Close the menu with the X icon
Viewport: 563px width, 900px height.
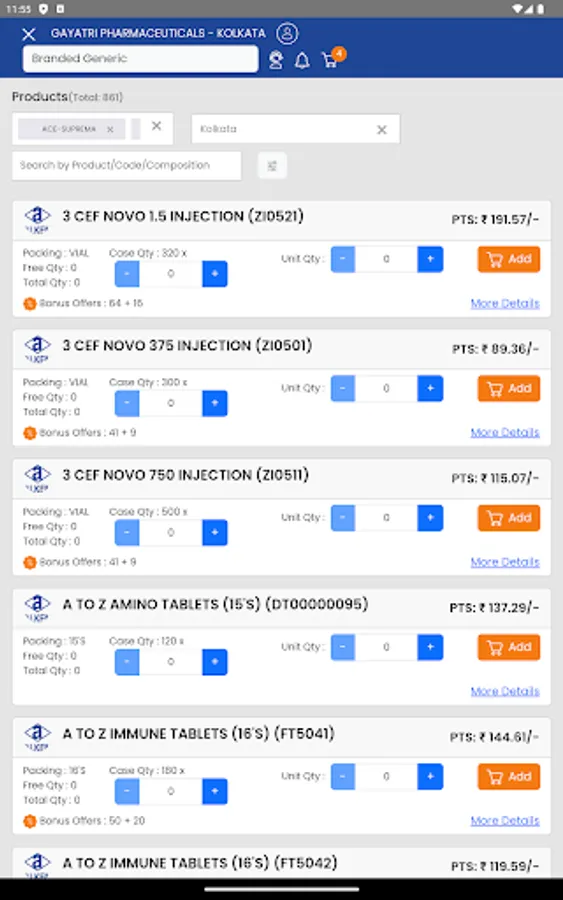click(x=29, y=34)
